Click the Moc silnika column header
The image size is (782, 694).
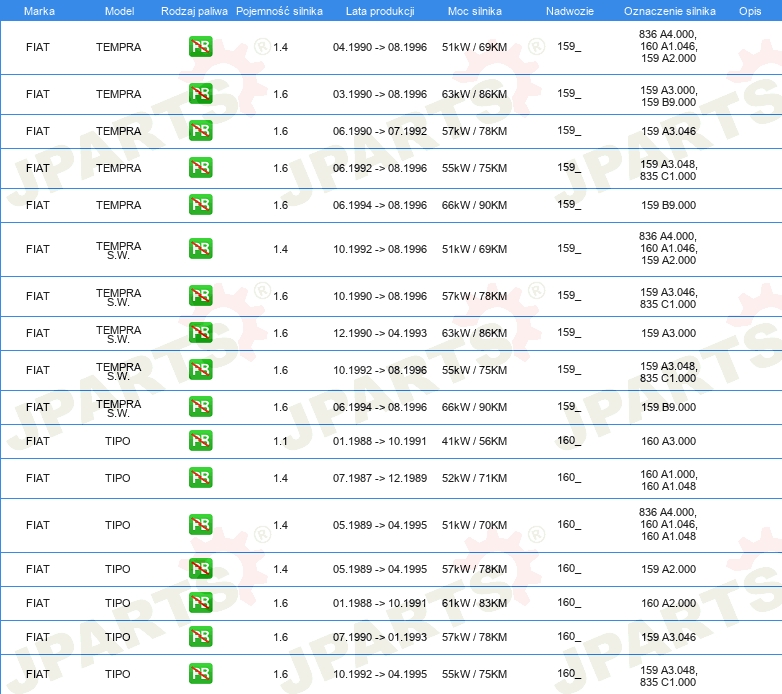(474, 11)
